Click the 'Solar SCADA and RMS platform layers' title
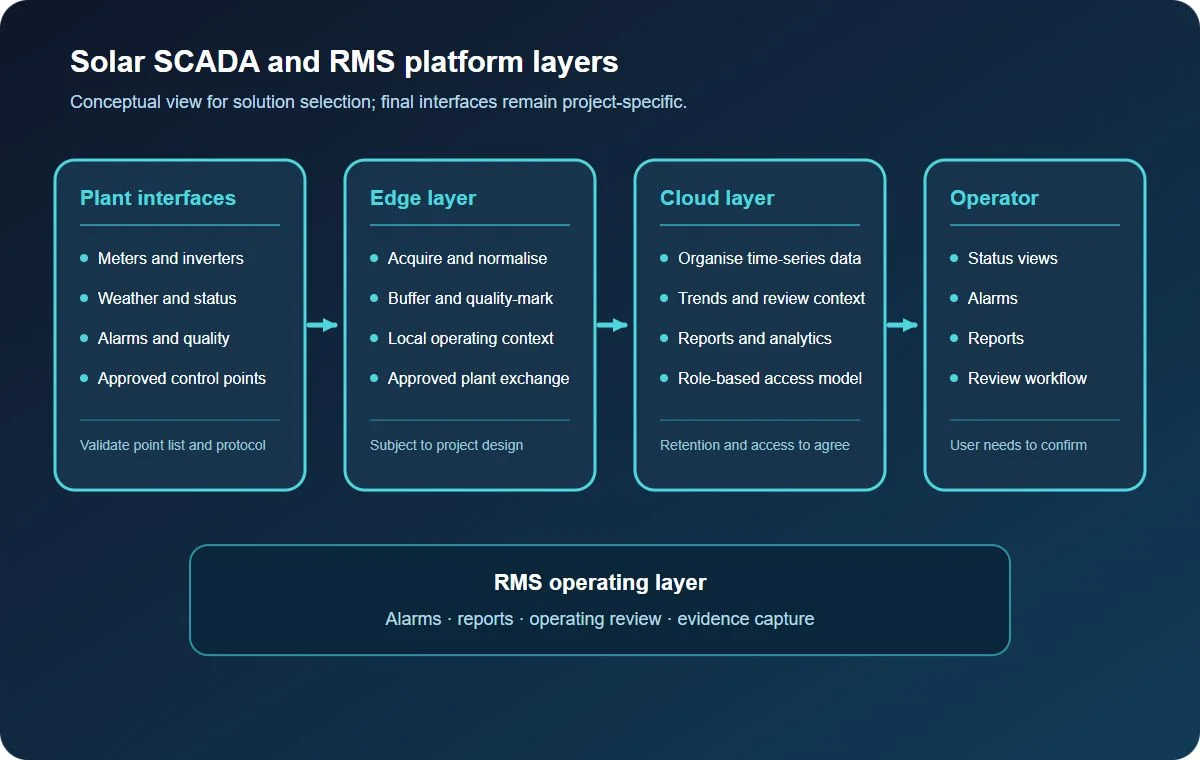Viewport: 1200px width, 760px height. tap(344, 62)
